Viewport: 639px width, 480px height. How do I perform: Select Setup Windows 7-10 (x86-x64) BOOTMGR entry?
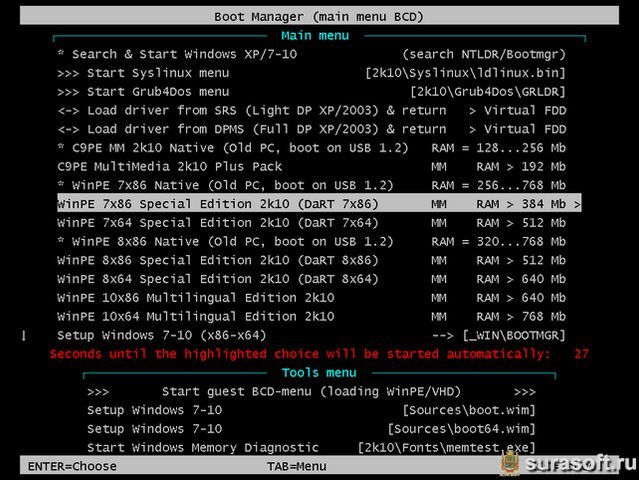pyautogui.click(x=312, y=335)
